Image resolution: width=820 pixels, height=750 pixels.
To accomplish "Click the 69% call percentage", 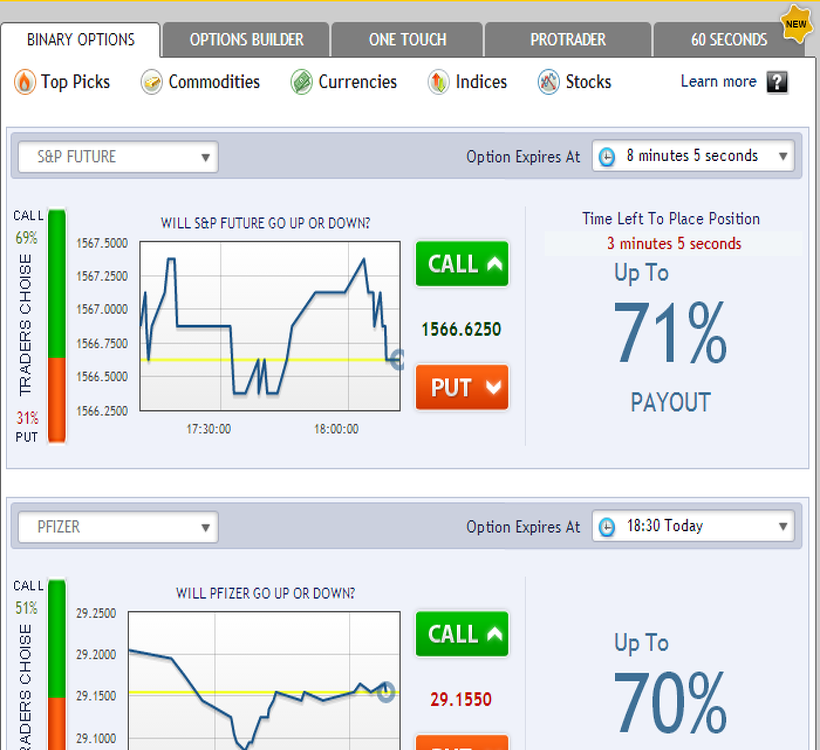I will (x=26, y=238).
